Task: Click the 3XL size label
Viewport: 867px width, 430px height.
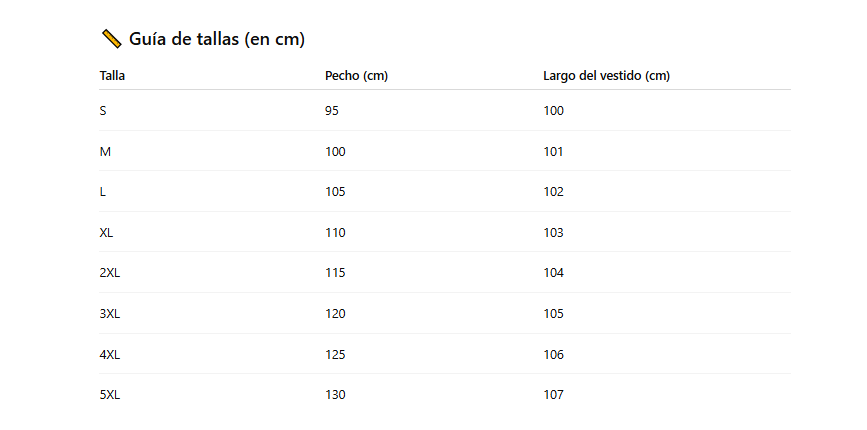Action: coord(110,313)
